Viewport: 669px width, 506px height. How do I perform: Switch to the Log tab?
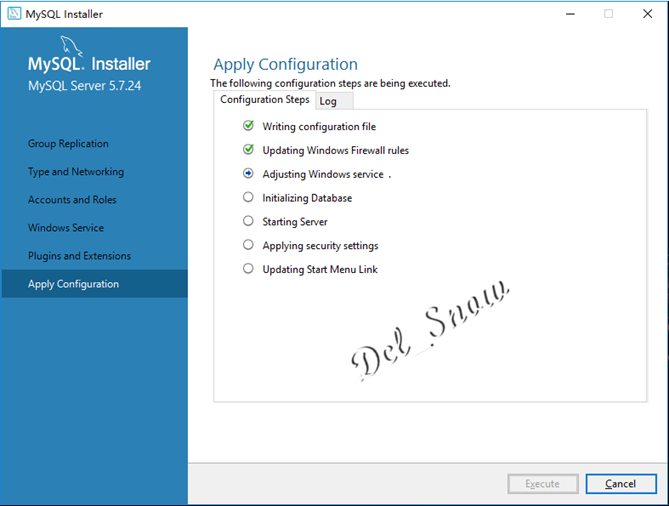[334, 101]
